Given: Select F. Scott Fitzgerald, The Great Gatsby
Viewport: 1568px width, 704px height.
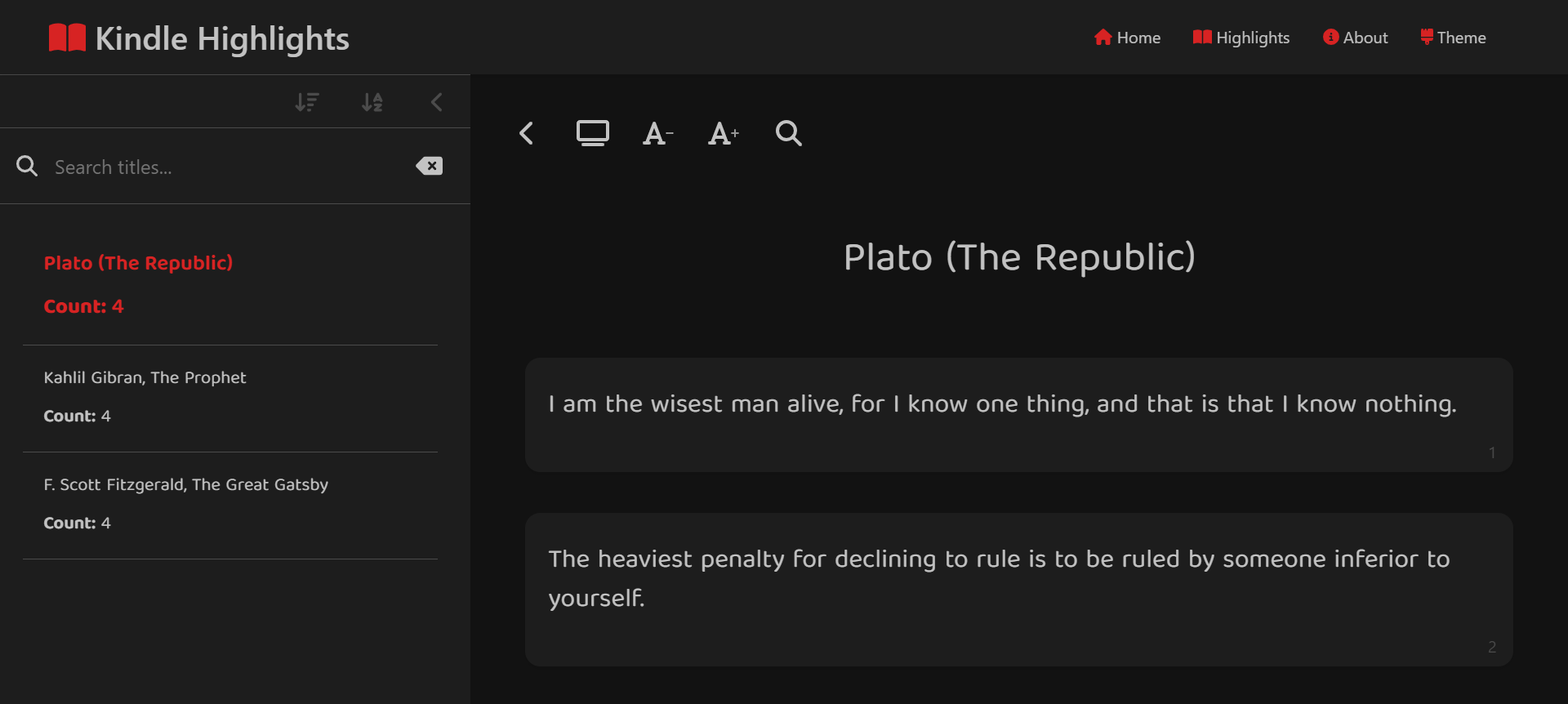Looking at the screenshot, I should click(x=230, y=505).
